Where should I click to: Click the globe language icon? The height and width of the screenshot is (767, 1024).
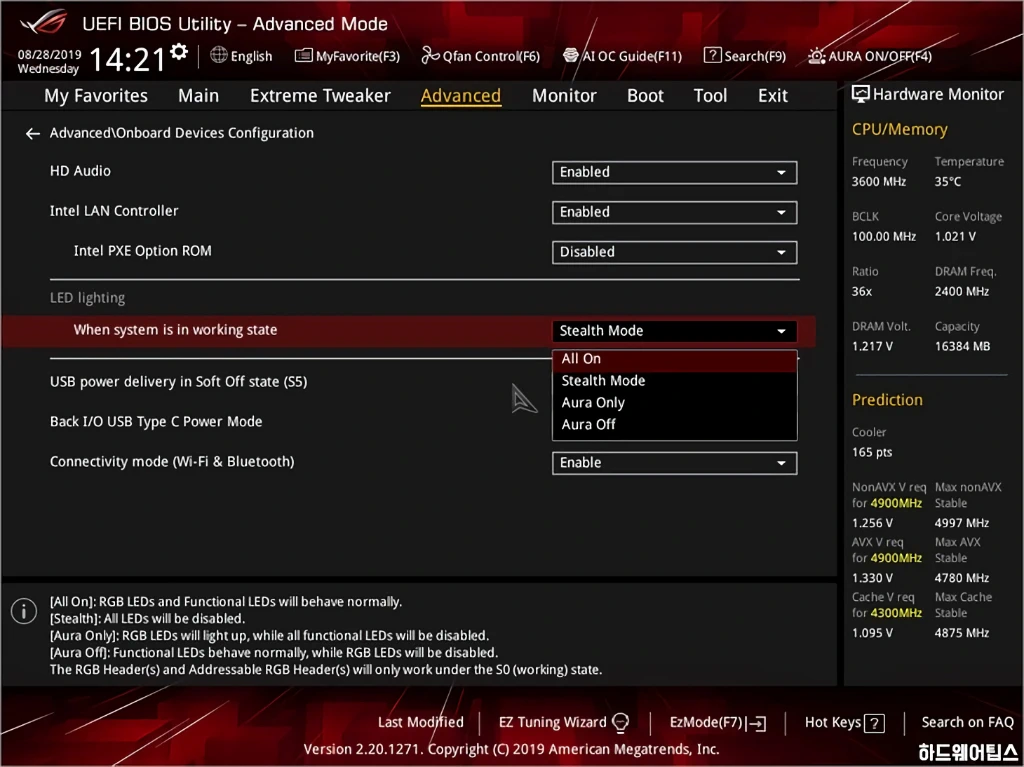tap(219, 55)
